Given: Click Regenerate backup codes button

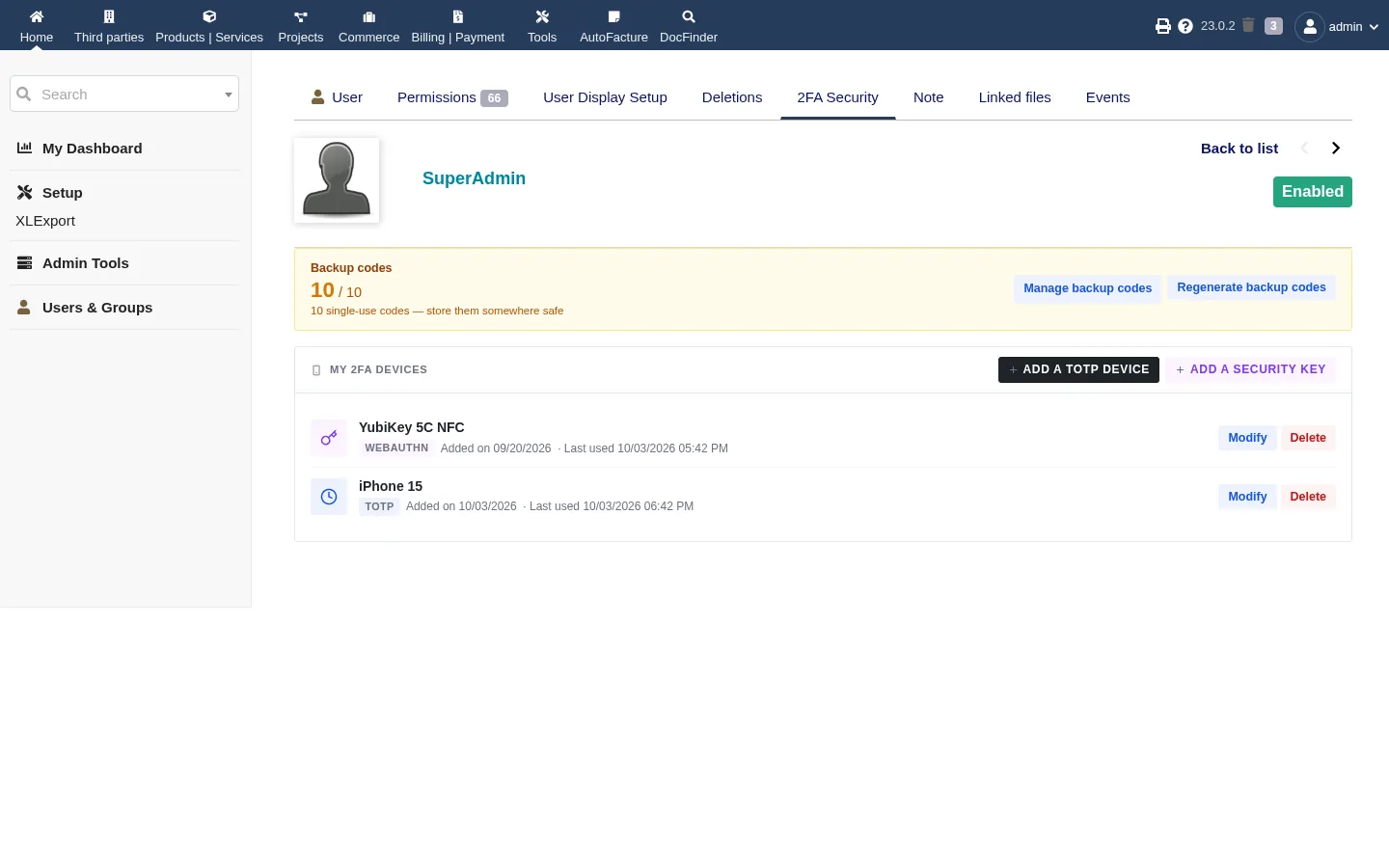Looking at the screenshot, I should pos(1251,287).
